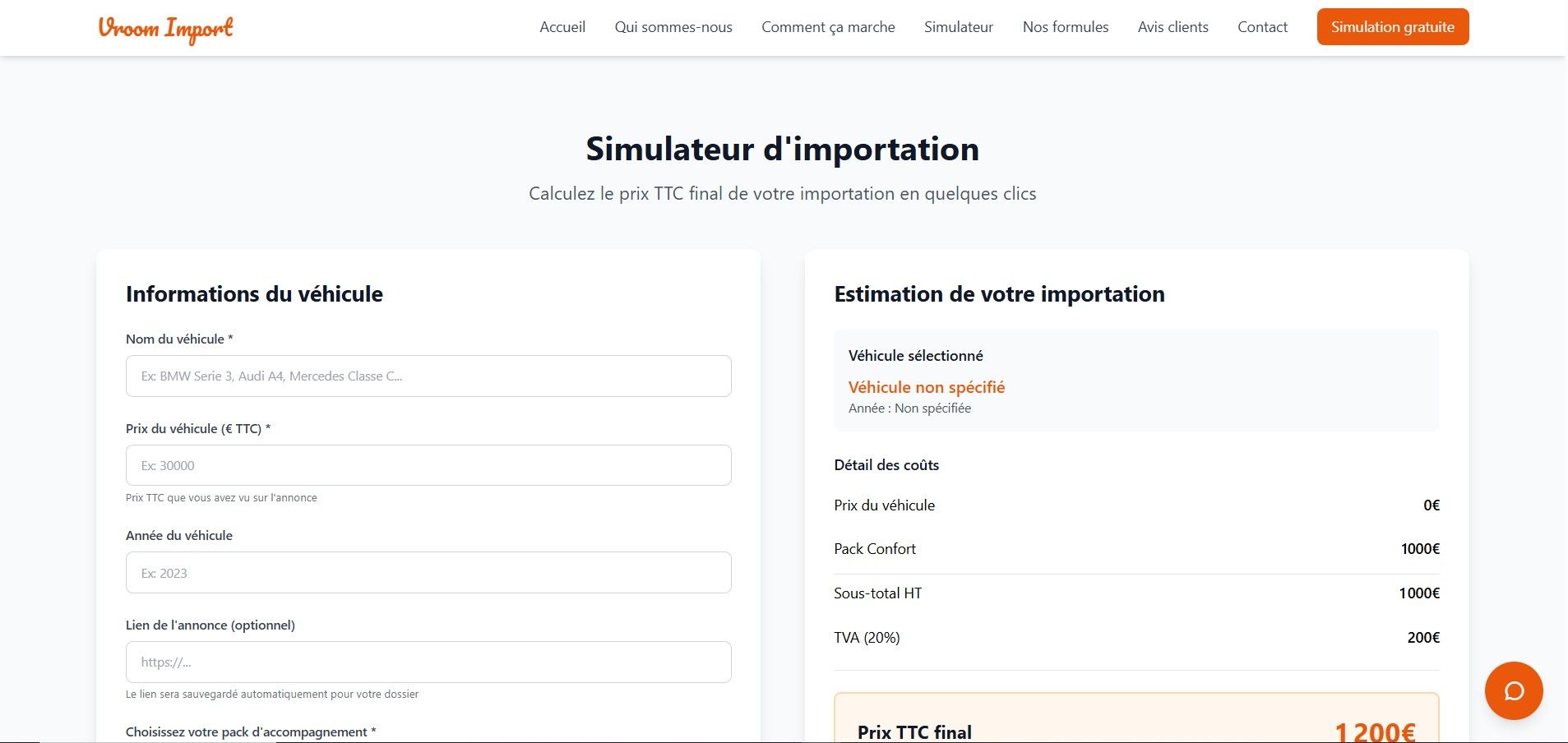Go to the Accueil page
This screenshot has width=1568, height=743.
pos(562,27)
